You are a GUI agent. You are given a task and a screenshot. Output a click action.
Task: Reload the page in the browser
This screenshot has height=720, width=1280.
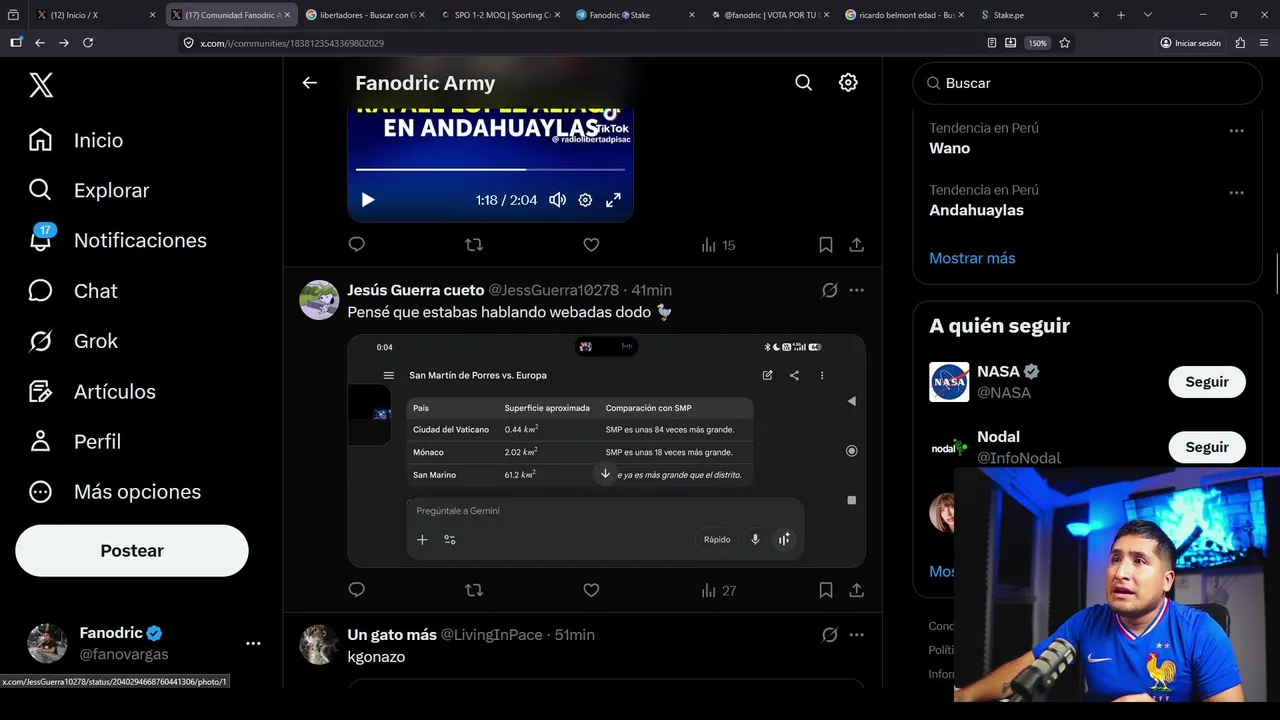coord(88,43)
